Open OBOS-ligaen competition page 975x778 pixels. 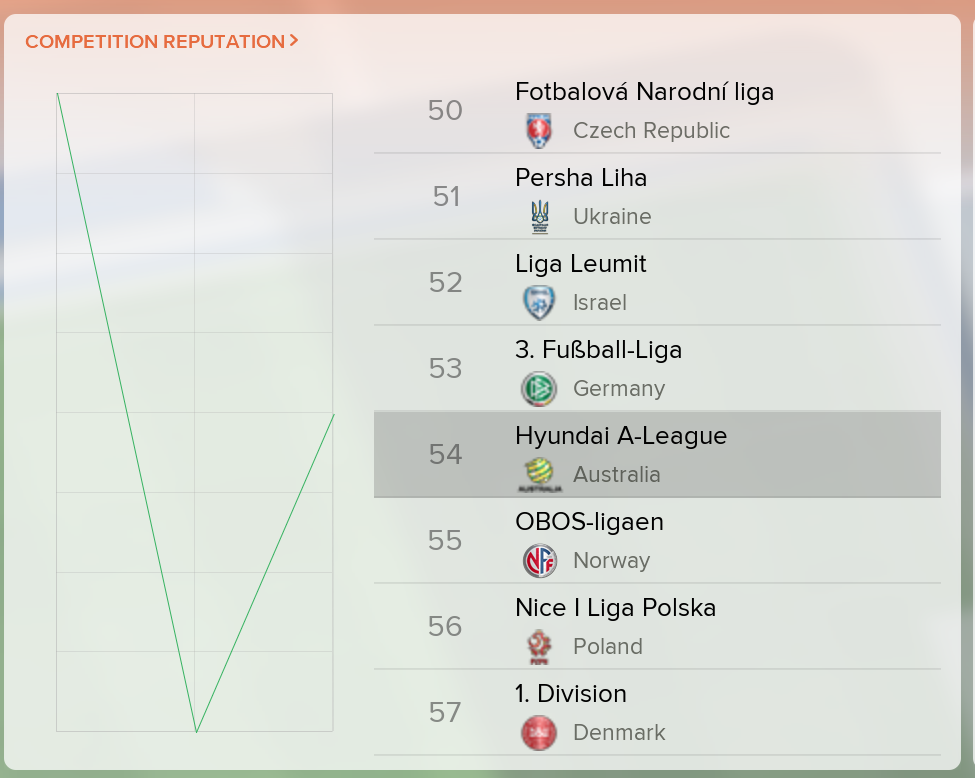point(589,522)
